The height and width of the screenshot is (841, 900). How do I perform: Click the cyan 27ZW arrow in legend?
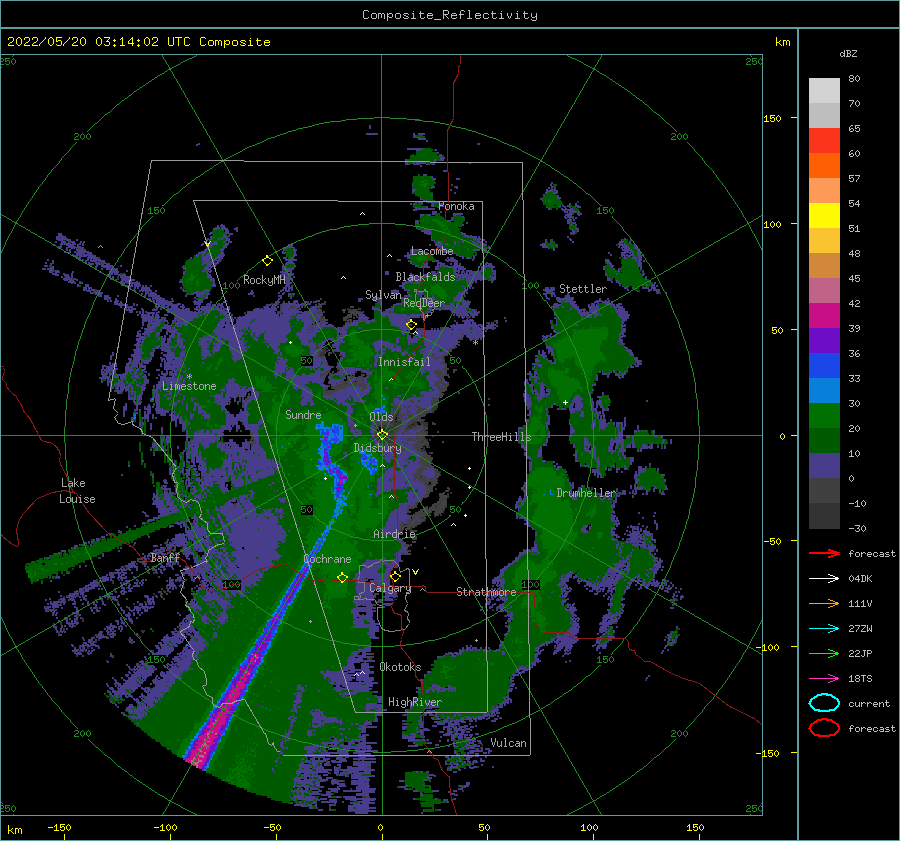tap(824, 628)
